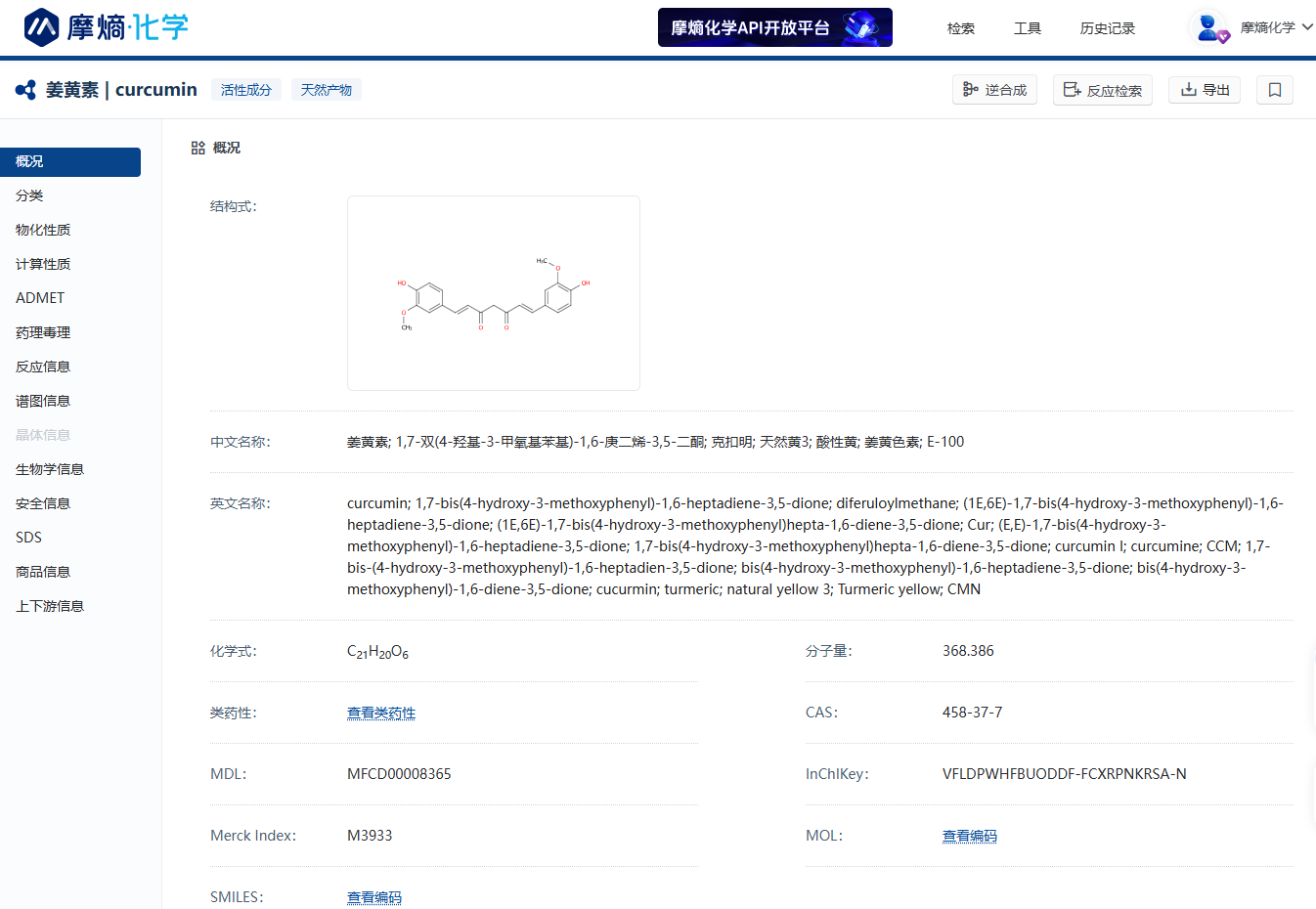Click the 概况 grid icon
1316x909 pixels.
coord(198,148)
